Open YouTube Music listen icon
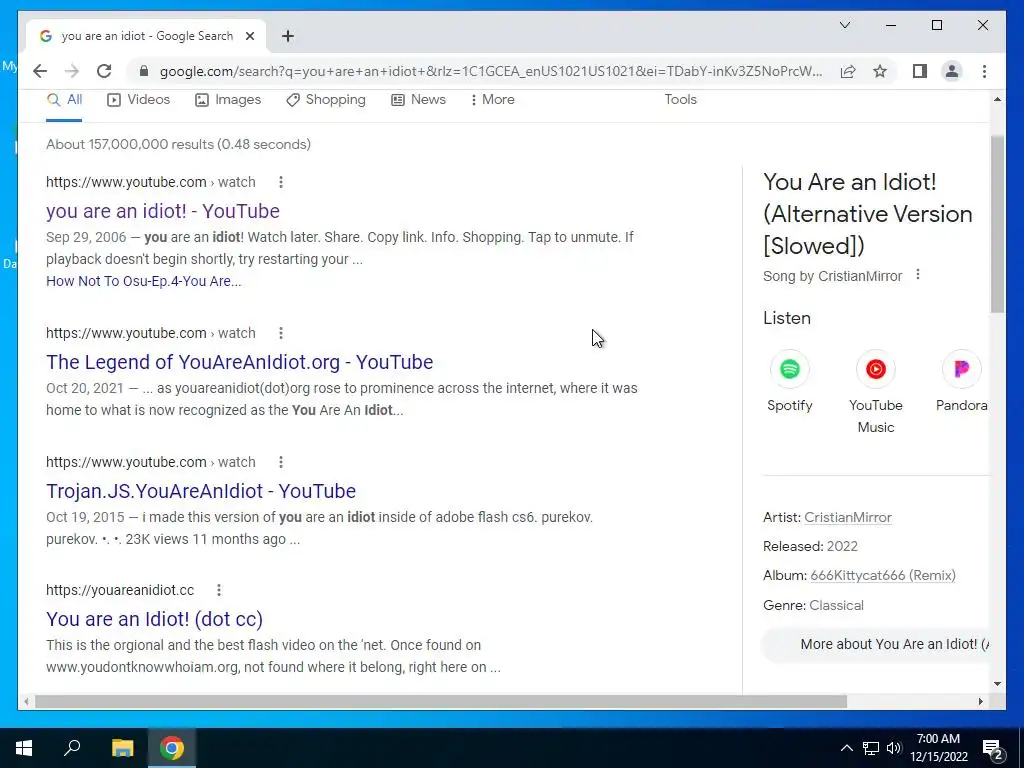 [876, 369]
